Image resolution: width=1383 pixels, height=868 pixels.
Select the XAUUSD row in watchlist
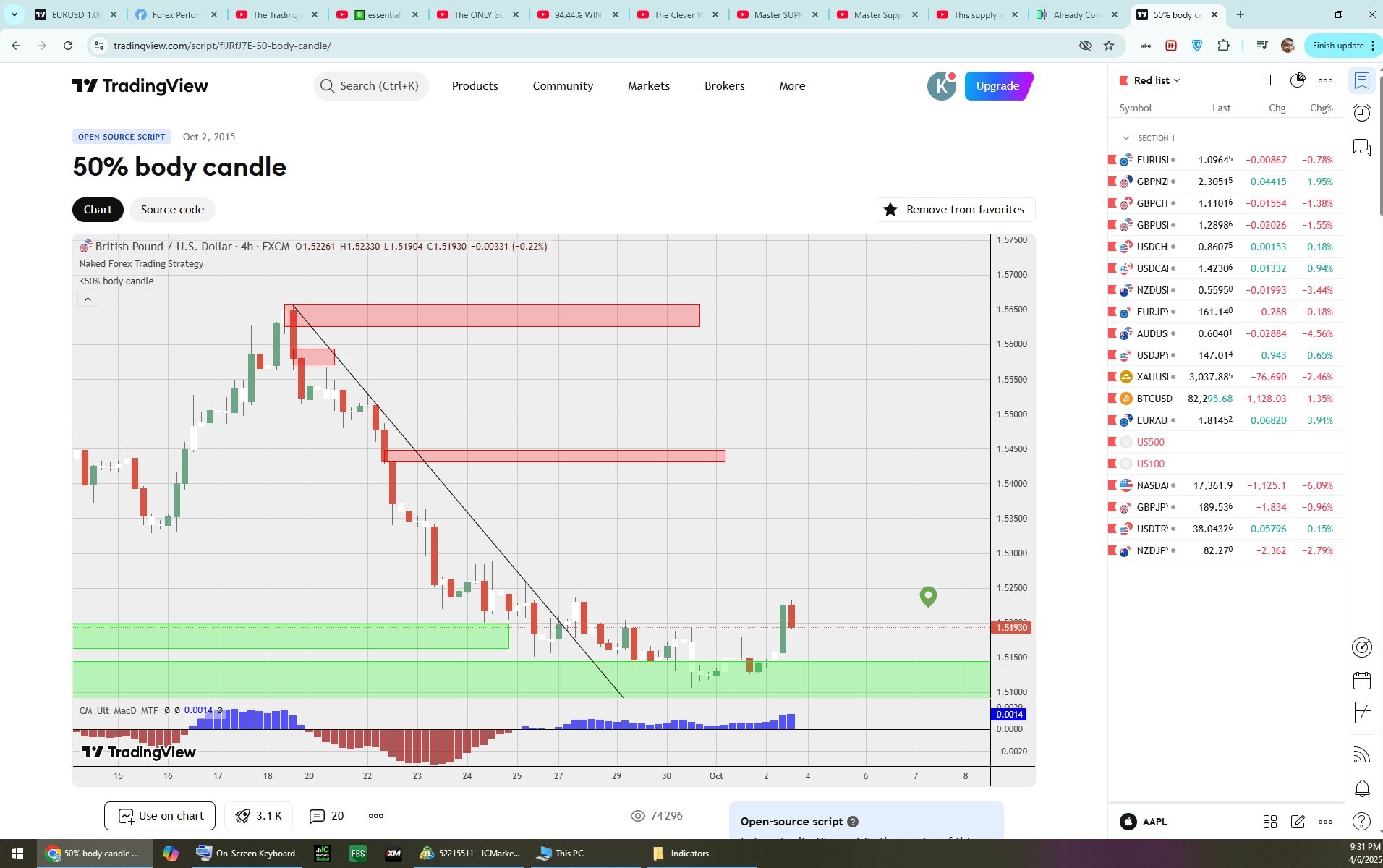[x=1226, y=377]
